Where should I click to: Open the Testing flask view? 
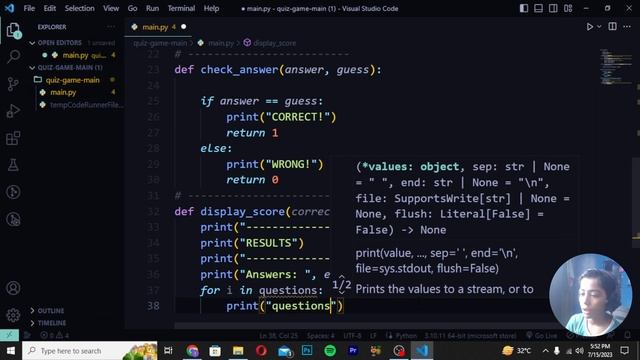coord(13,165)
